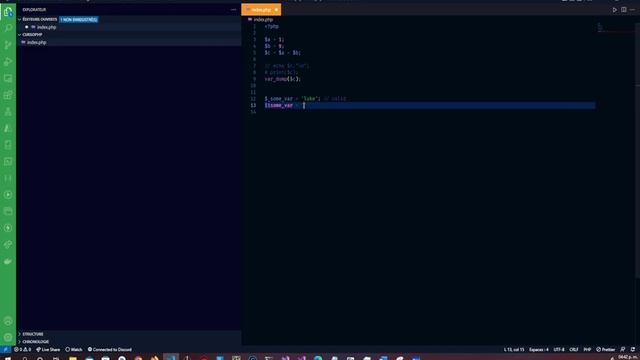Viewport: 640px width, 360px height.
Task: Click Watch in the status bar
Action: point(74,350)
